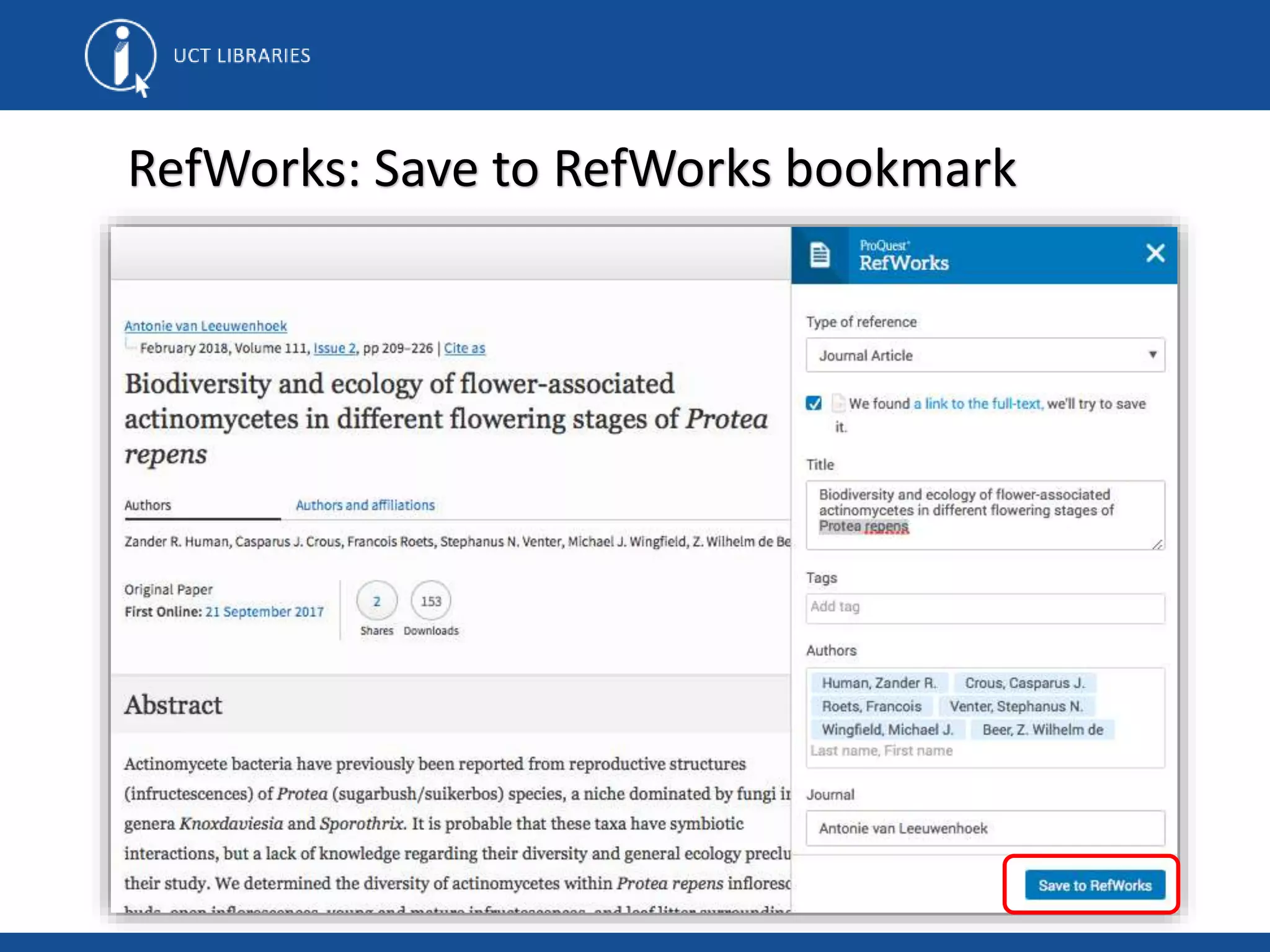Toggle the full-text link save checkbox
Viewport: 1270px width, 952px height.
point(814,403)
